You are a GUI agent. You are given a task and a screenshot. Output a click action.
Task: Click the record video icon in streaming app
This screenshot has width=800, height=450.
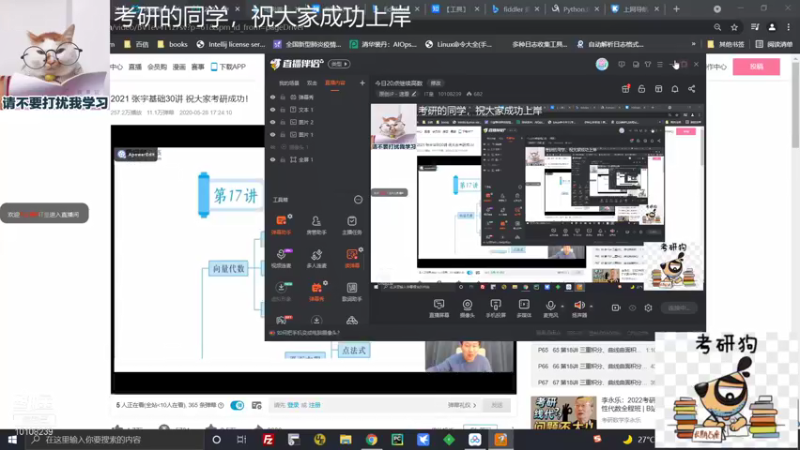616,308
